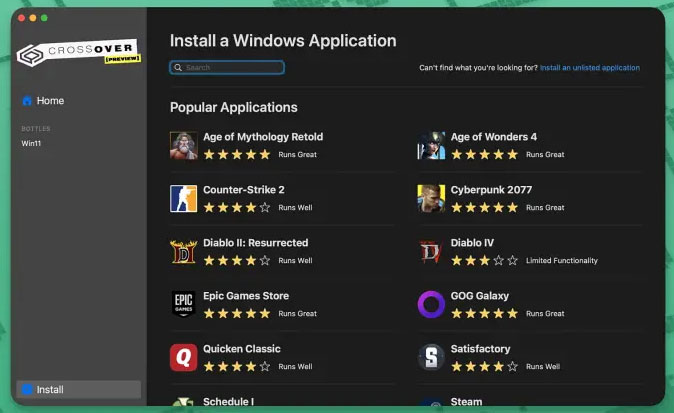
Task: Select the Cyberpunk 2077 icon
Action: point(431,199)
